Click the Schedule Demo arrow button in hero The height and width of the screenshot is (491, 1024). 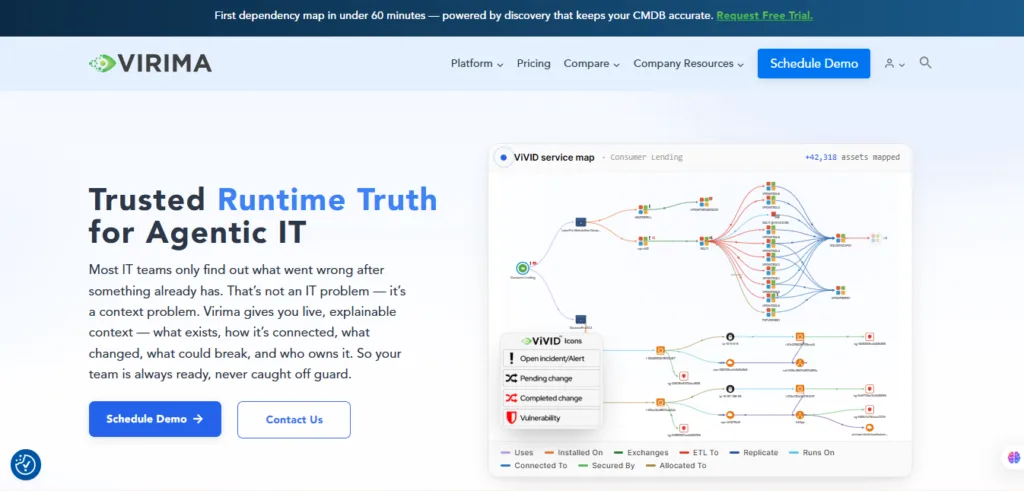pos(155,419)
